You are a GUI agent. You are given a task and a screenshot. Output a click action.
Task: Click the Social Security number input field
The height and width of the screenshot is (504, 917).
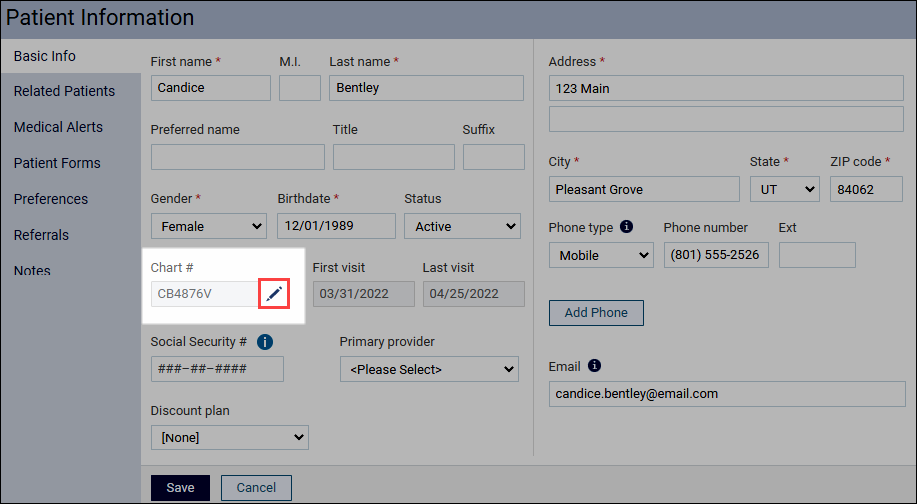[x=217, y=370]
